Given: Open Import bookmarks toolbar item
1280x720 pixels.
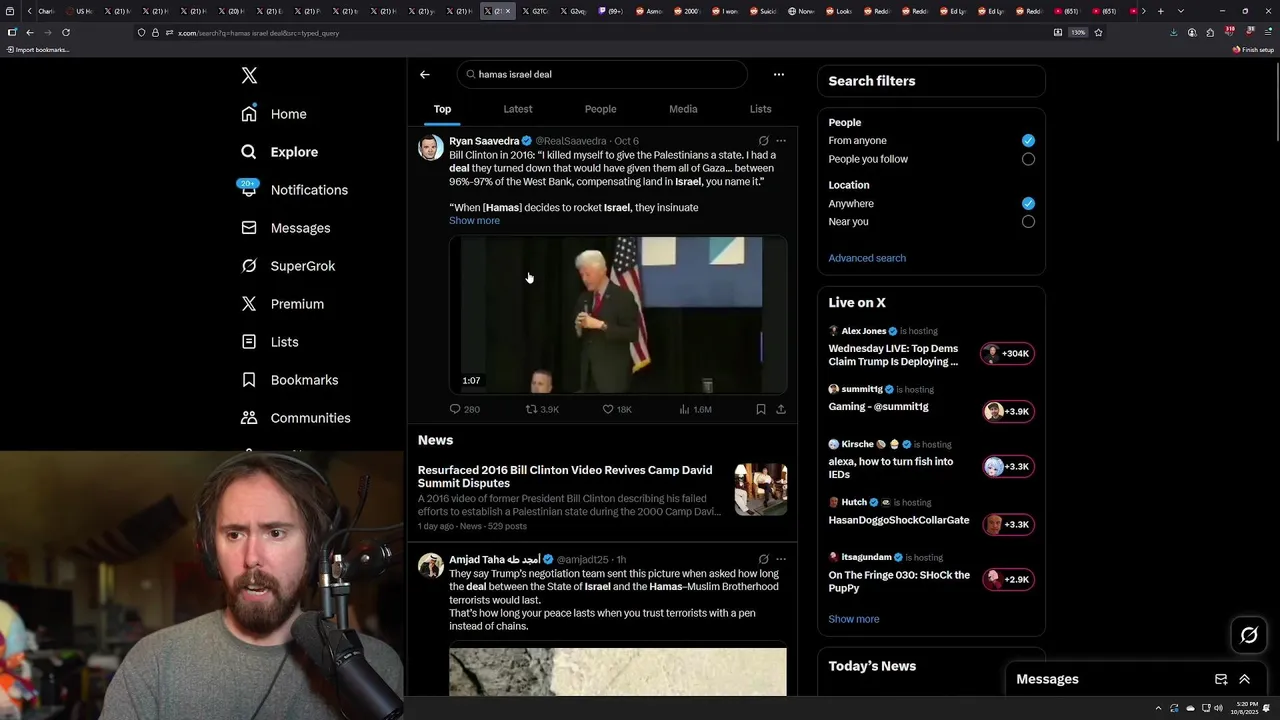Looking at the screenshot, I should tap(38, 50).
